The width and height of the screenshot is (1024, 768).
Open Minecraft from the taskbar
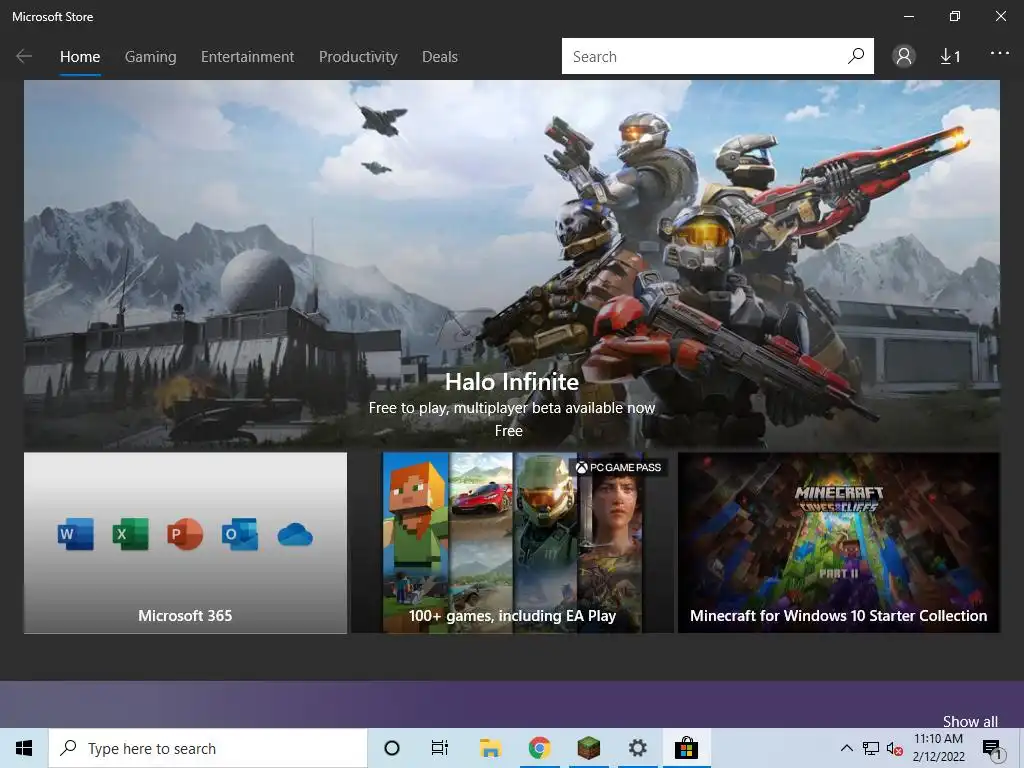[588, 748]
